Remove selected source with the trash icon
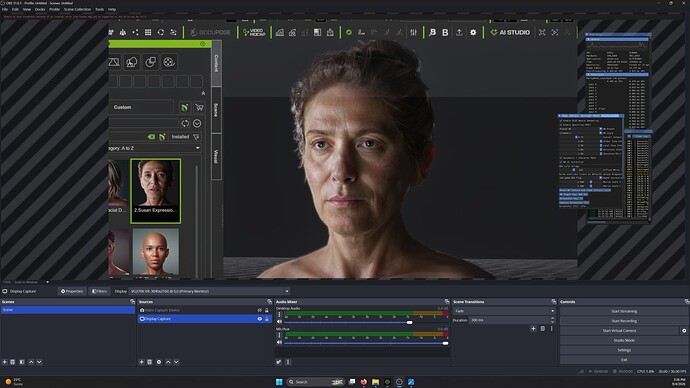 [150, 362]
